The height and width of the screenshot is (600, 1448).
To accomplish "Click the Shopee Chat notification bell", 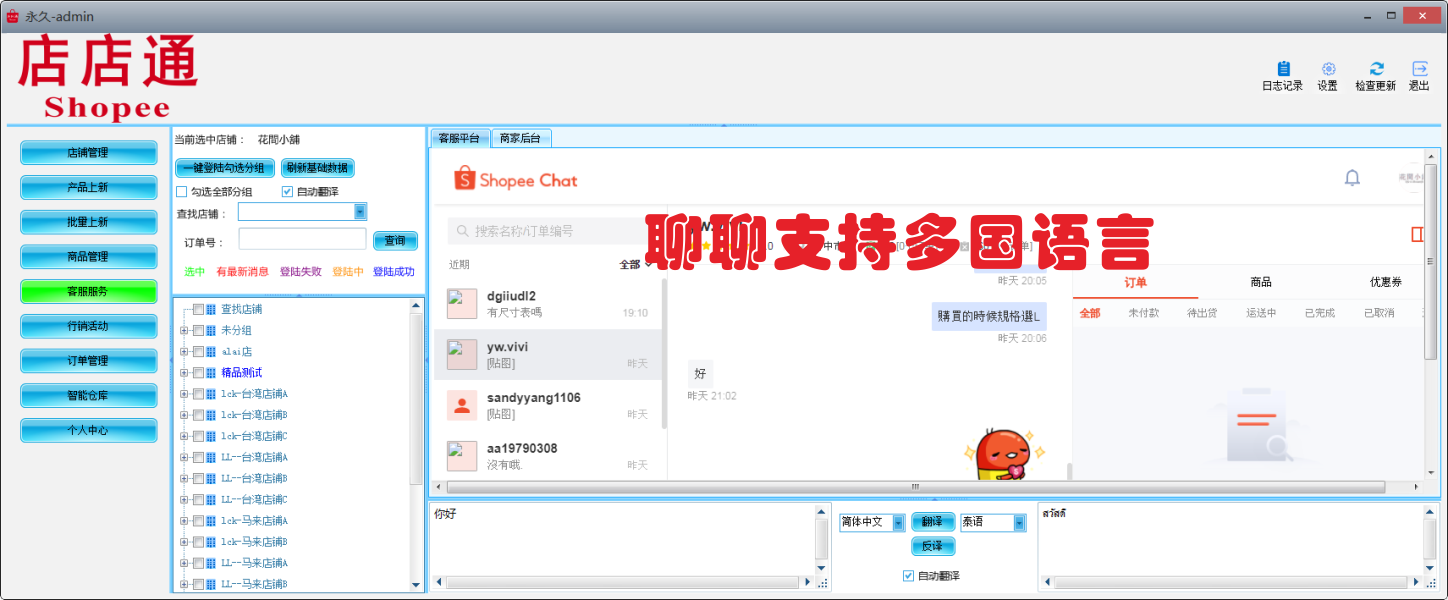I will 1352,178.
